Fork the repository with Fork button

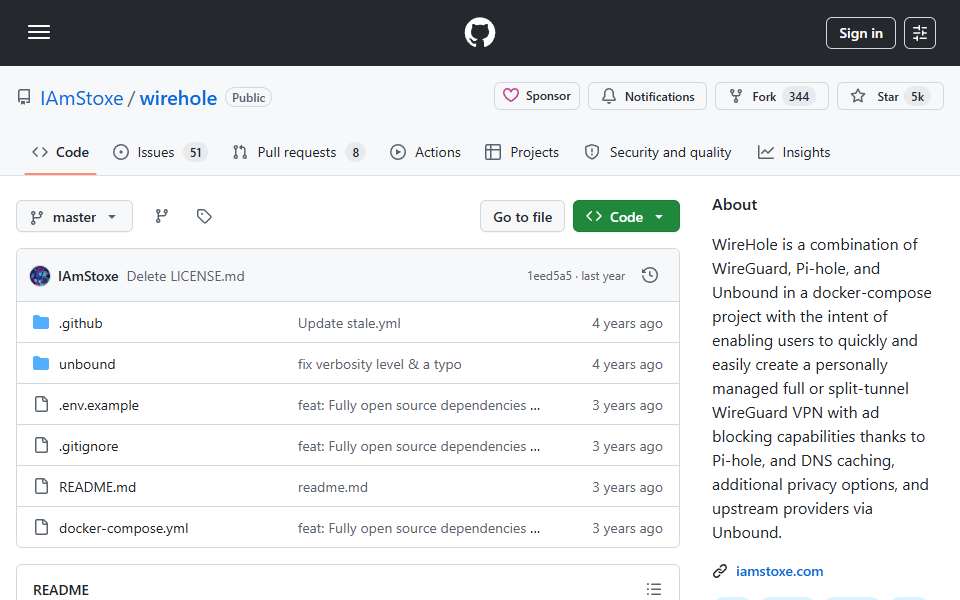[x=771, y=96]
